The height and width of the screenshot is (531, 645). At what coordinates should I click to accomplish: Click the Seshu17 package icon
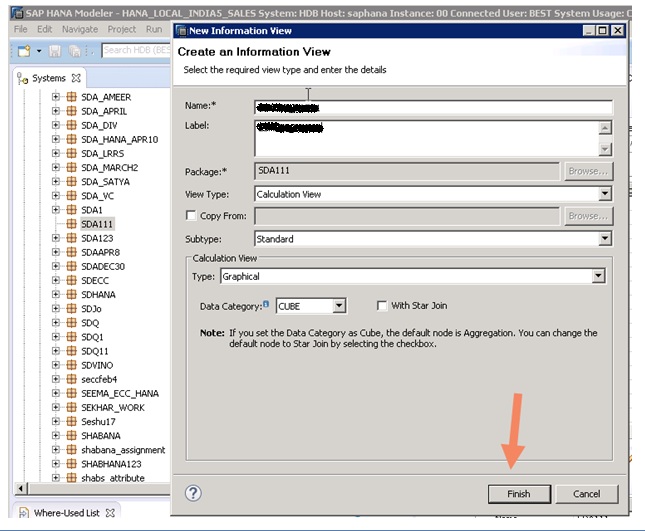tap(72, 421)
